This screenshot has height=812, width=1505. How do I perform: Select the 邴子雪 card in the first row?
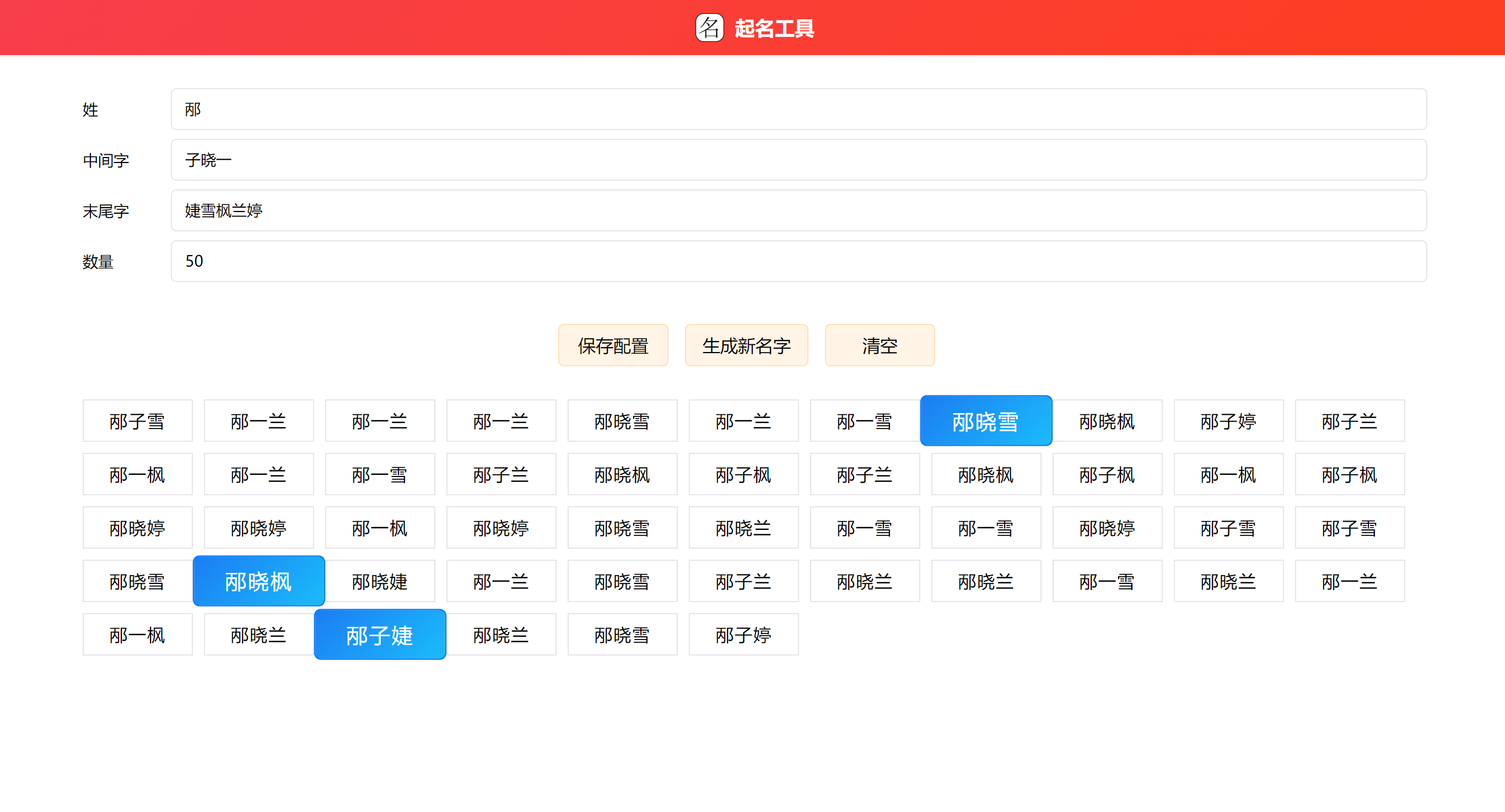pyautogui.click(x=138, y=420)
